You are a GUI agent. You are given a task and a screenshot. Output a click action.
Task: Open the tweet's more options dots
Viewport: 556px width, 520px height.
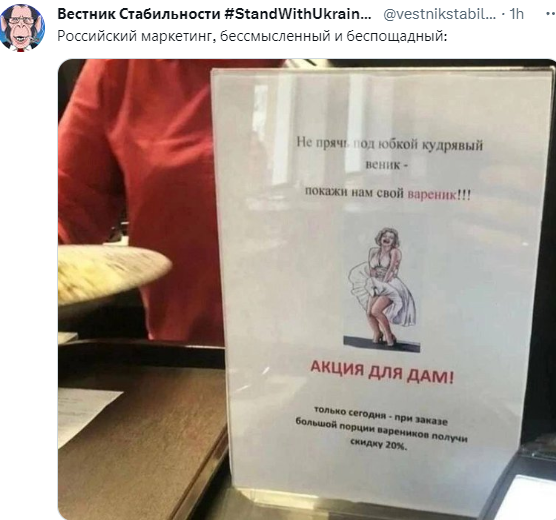tap(550, 14)
